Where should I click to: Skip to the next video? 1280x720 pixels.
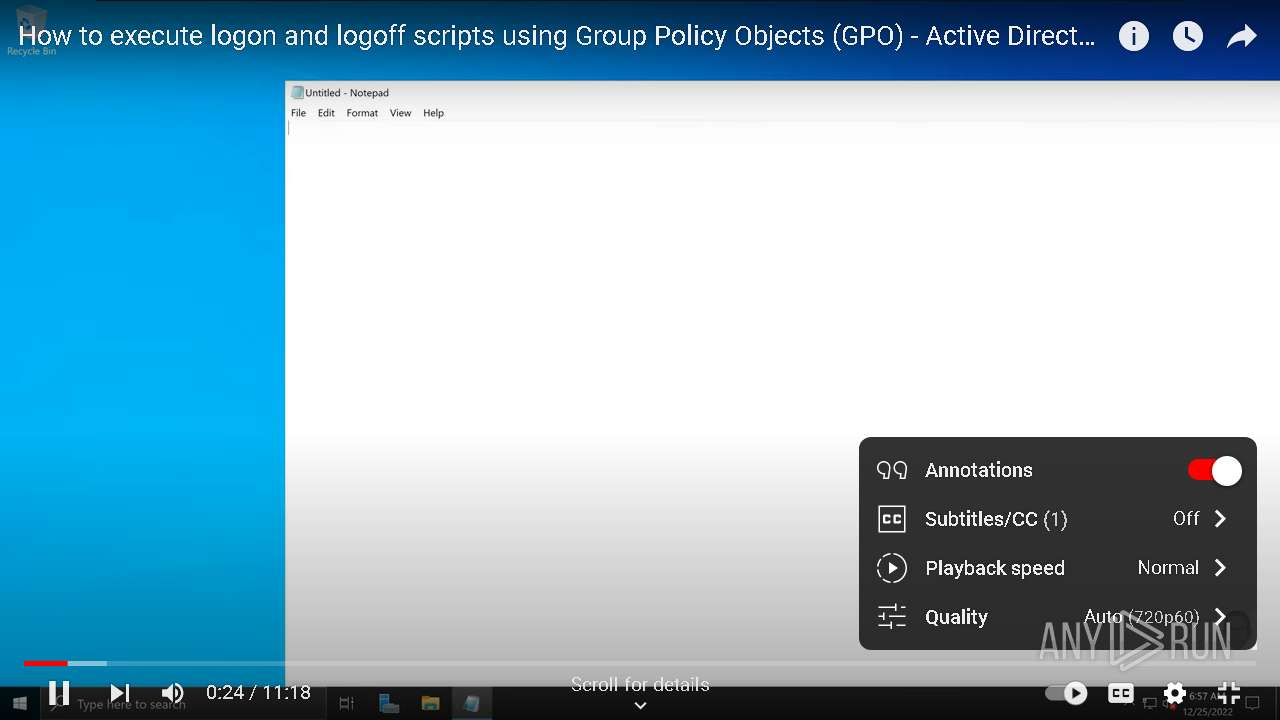point(120,692)
